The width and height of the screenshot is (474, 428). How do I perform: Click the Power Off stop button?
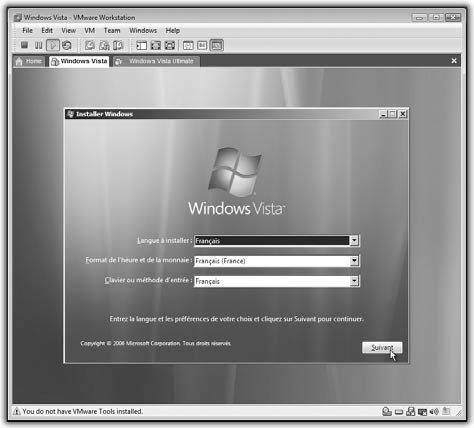click(24, 45)
